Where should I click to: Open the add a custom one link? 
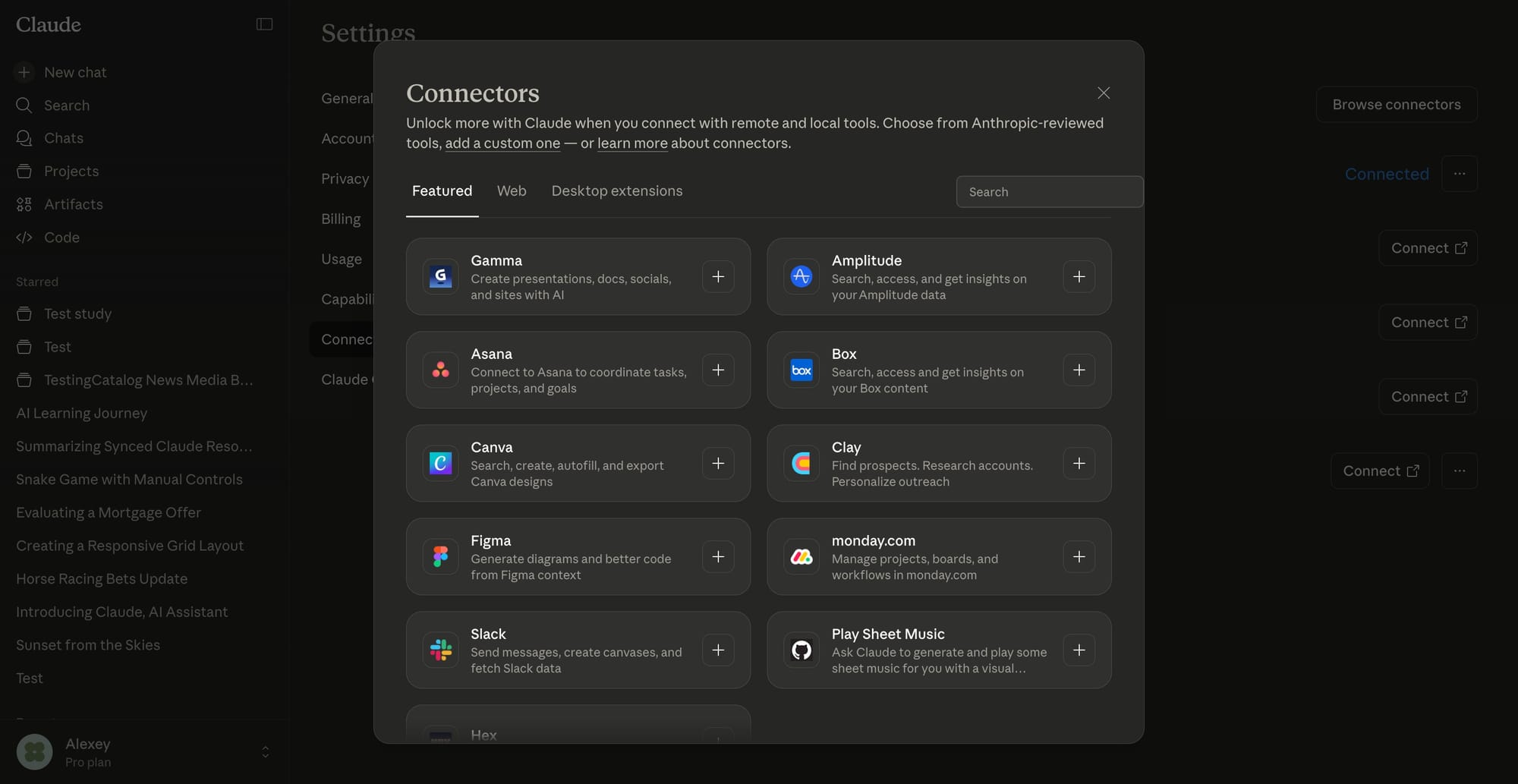(502, 143)
